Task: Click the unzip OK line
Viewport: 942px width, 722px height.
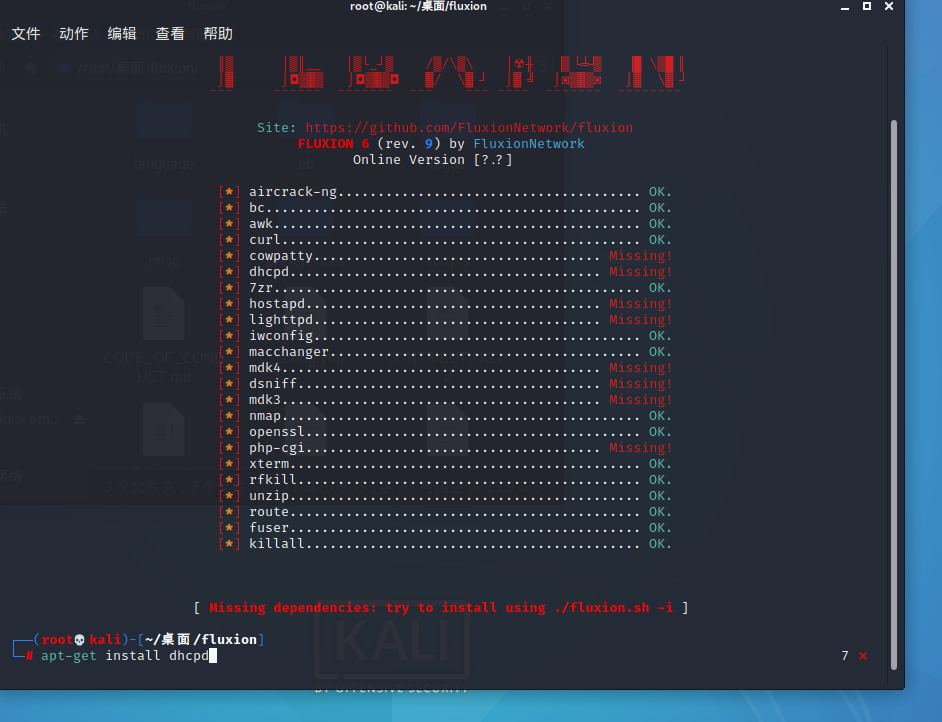Action: tap(445, 496)
